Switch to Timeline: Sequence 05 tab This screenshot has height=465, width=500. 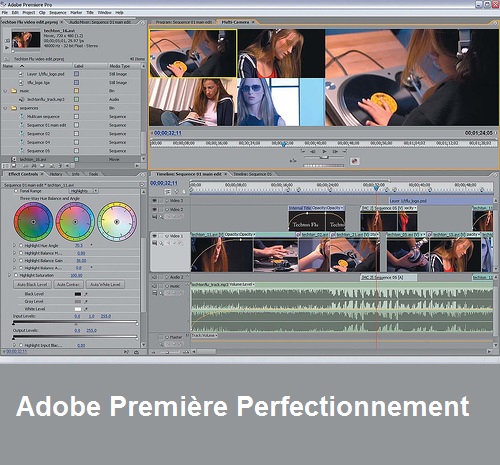coord(252,174)
